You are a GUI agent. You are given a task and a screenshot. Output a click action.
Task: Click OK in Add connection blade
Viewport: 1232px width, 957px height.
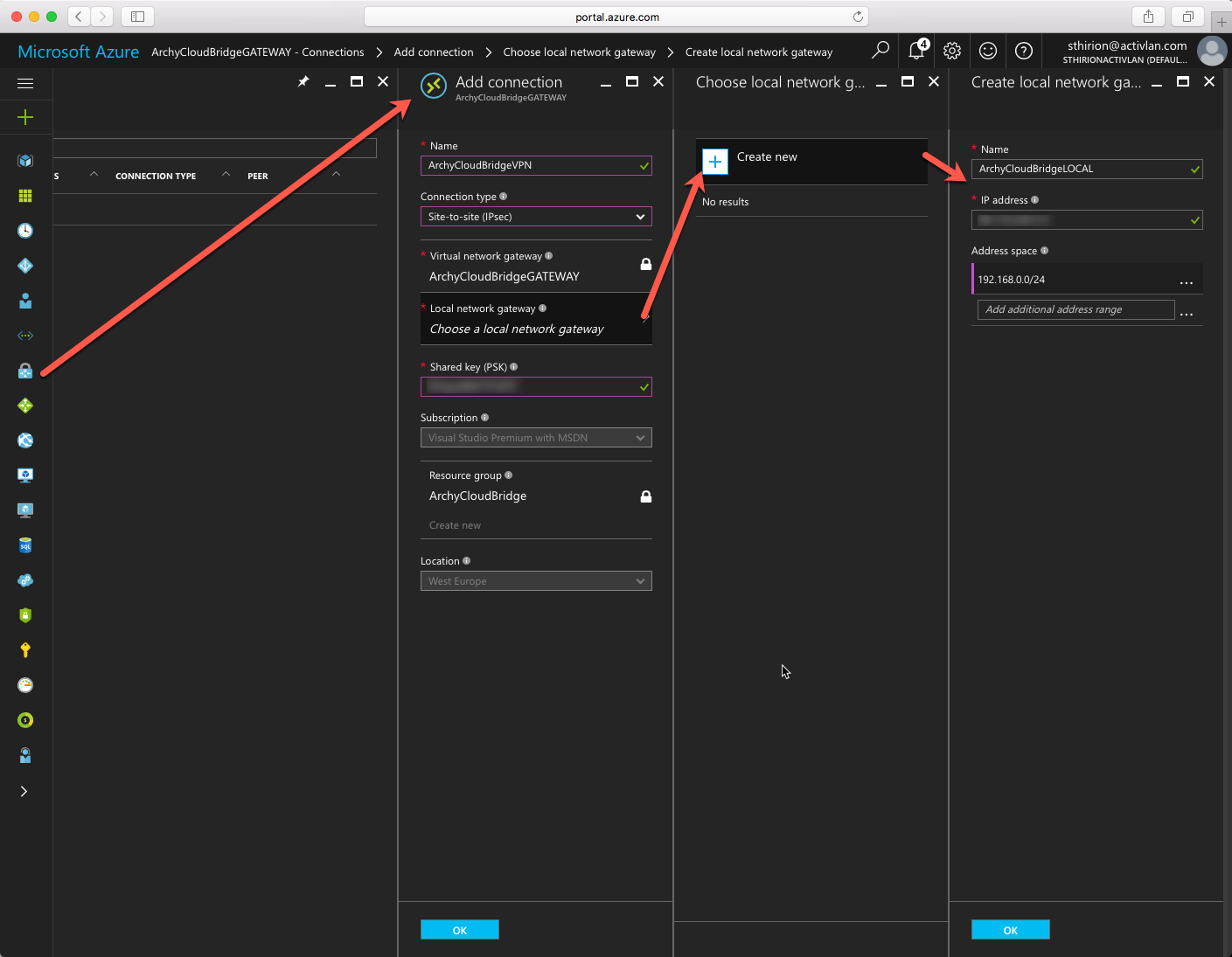tap(460, 930)
